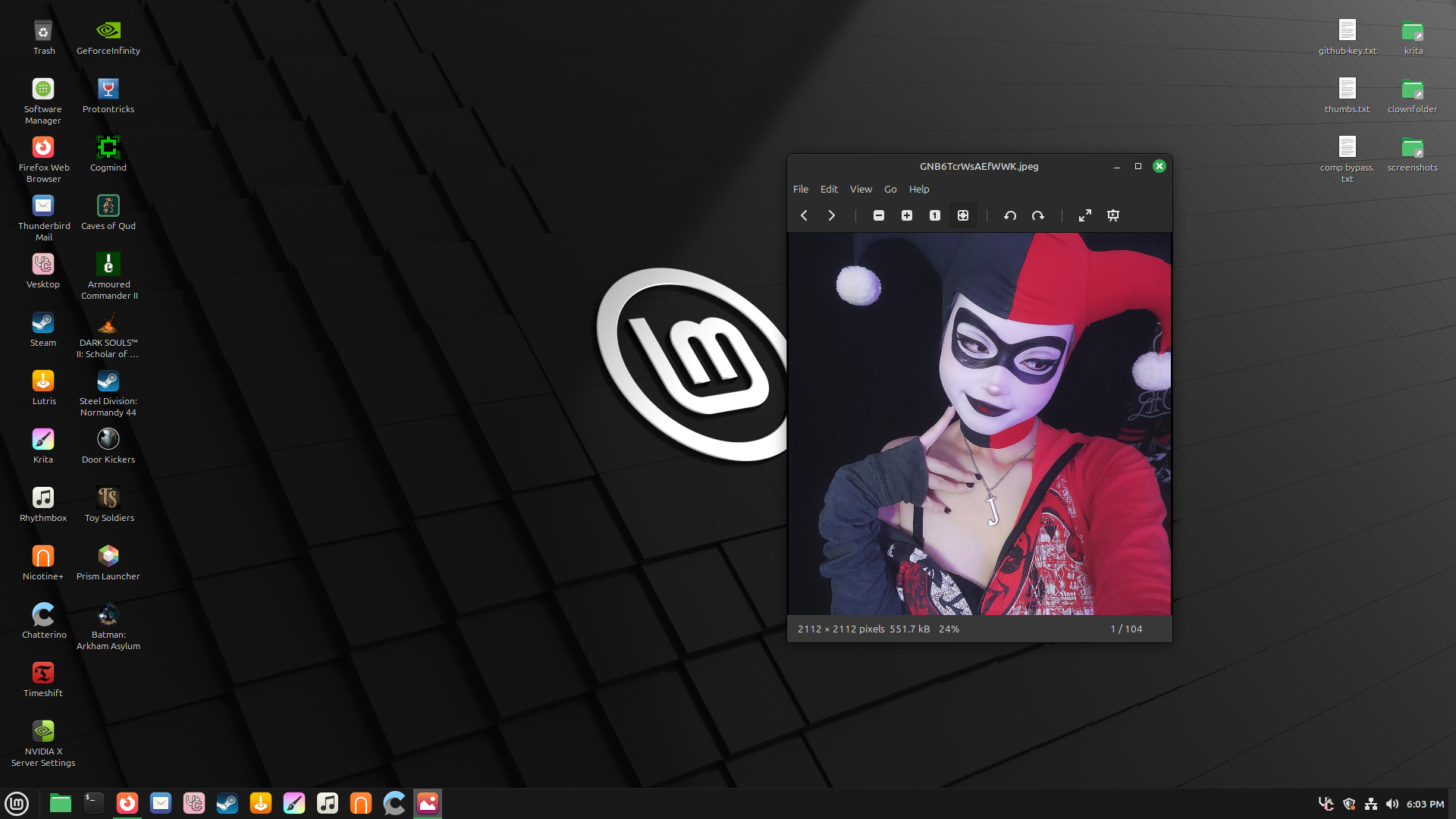Click the zoom out toolbar button

pyautogui.click(x=879, y=215)
